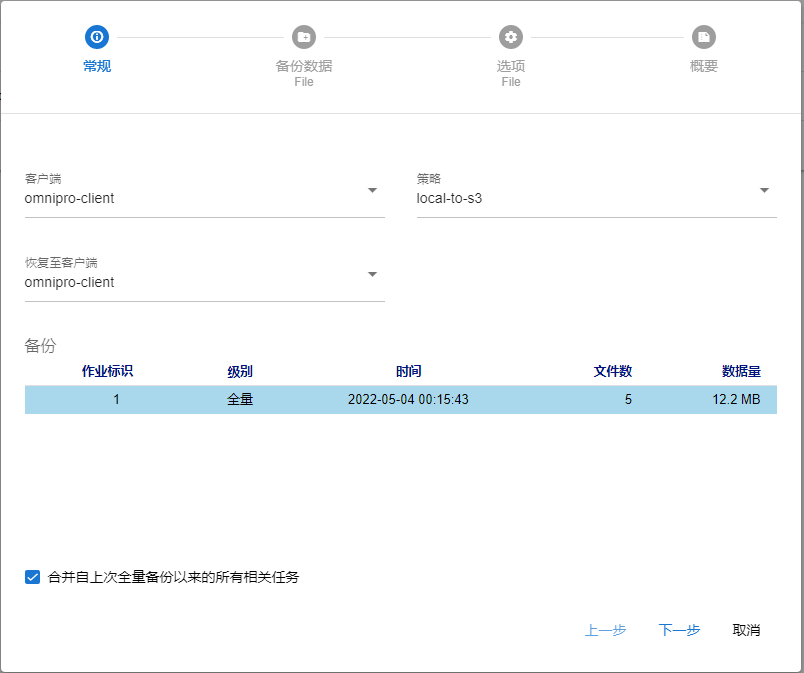Expand the 恢复至客户端 dropdown arrow
This screenshot has height=673, width=804.
(372, 274)
